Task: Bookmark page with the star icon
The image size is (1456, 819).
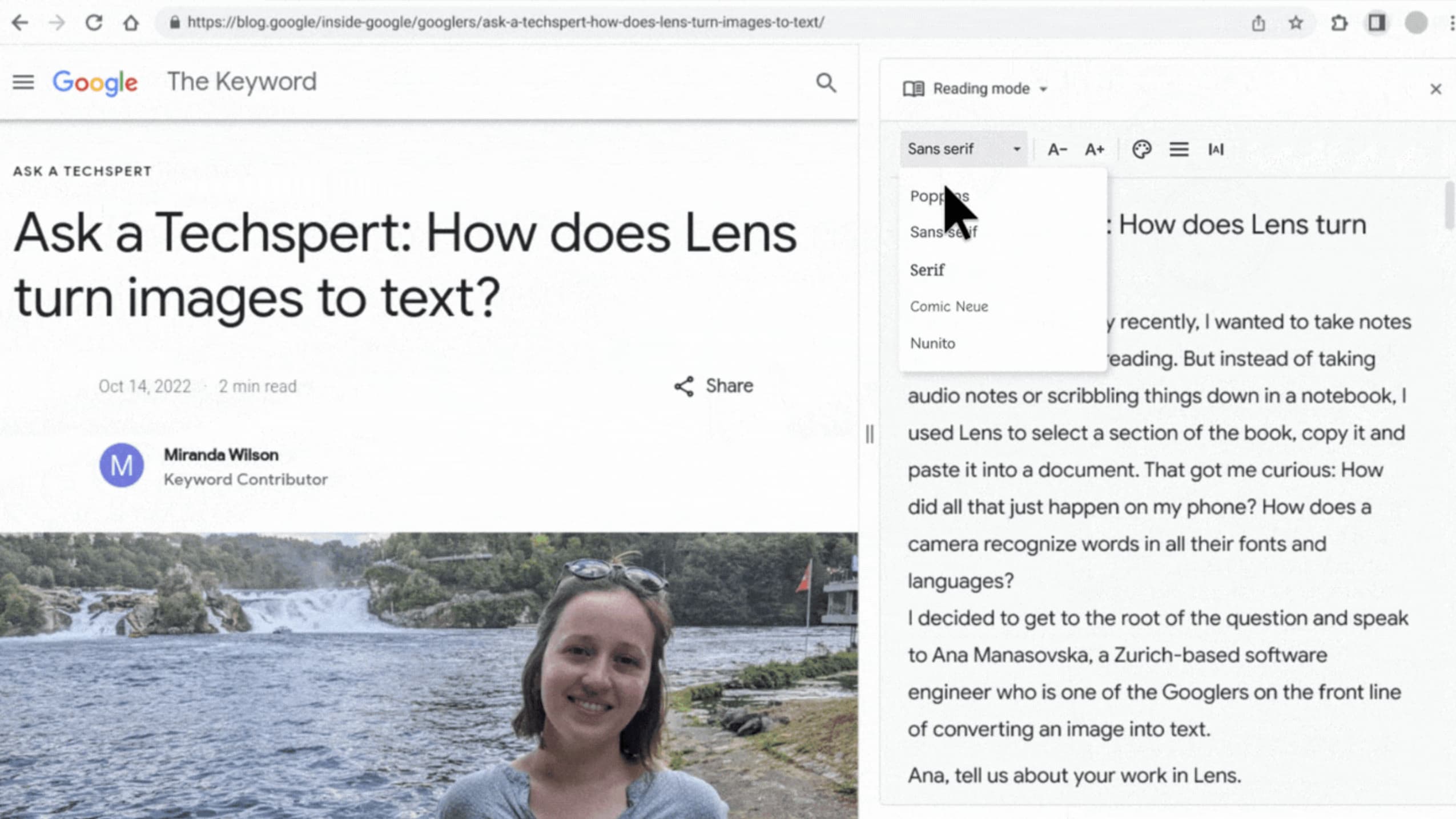Action: click(1296, 23)
